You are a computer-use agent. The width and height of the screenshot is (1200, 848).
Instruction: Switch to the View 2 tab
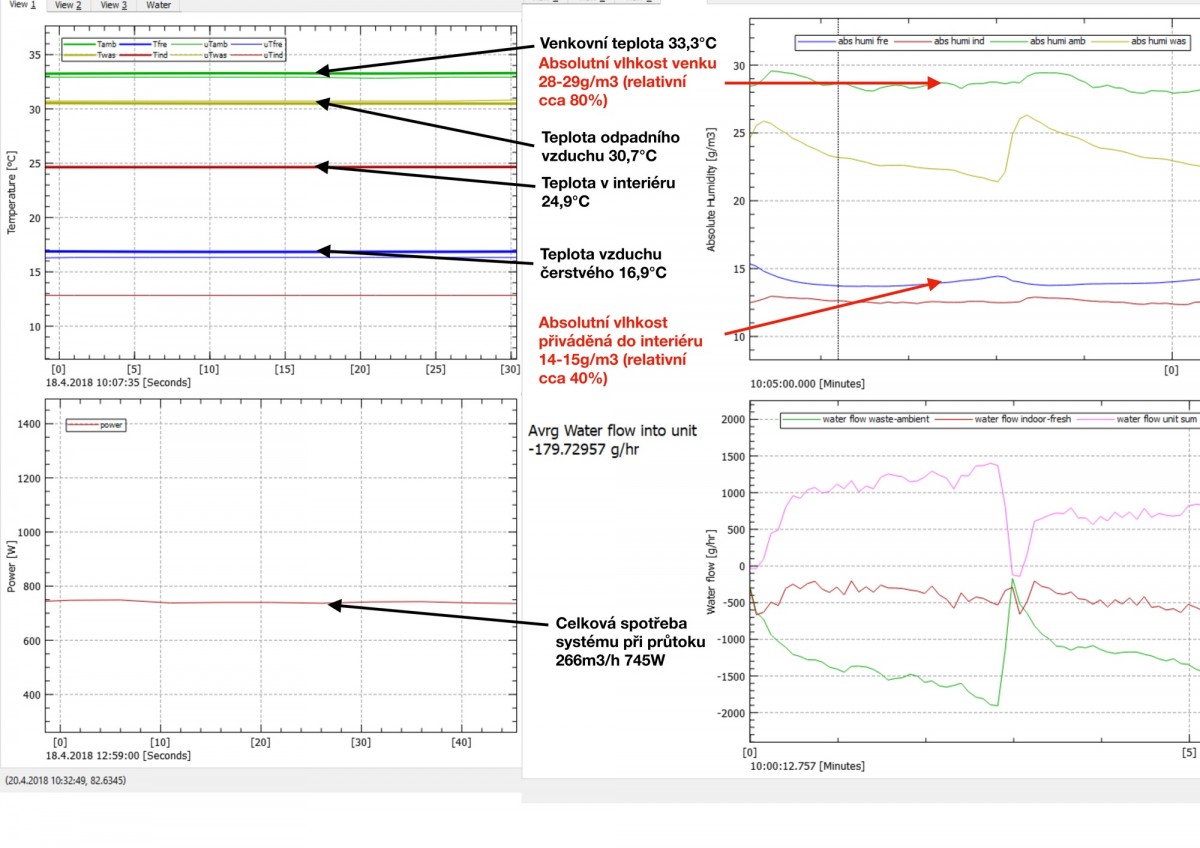tap(68, 5)
